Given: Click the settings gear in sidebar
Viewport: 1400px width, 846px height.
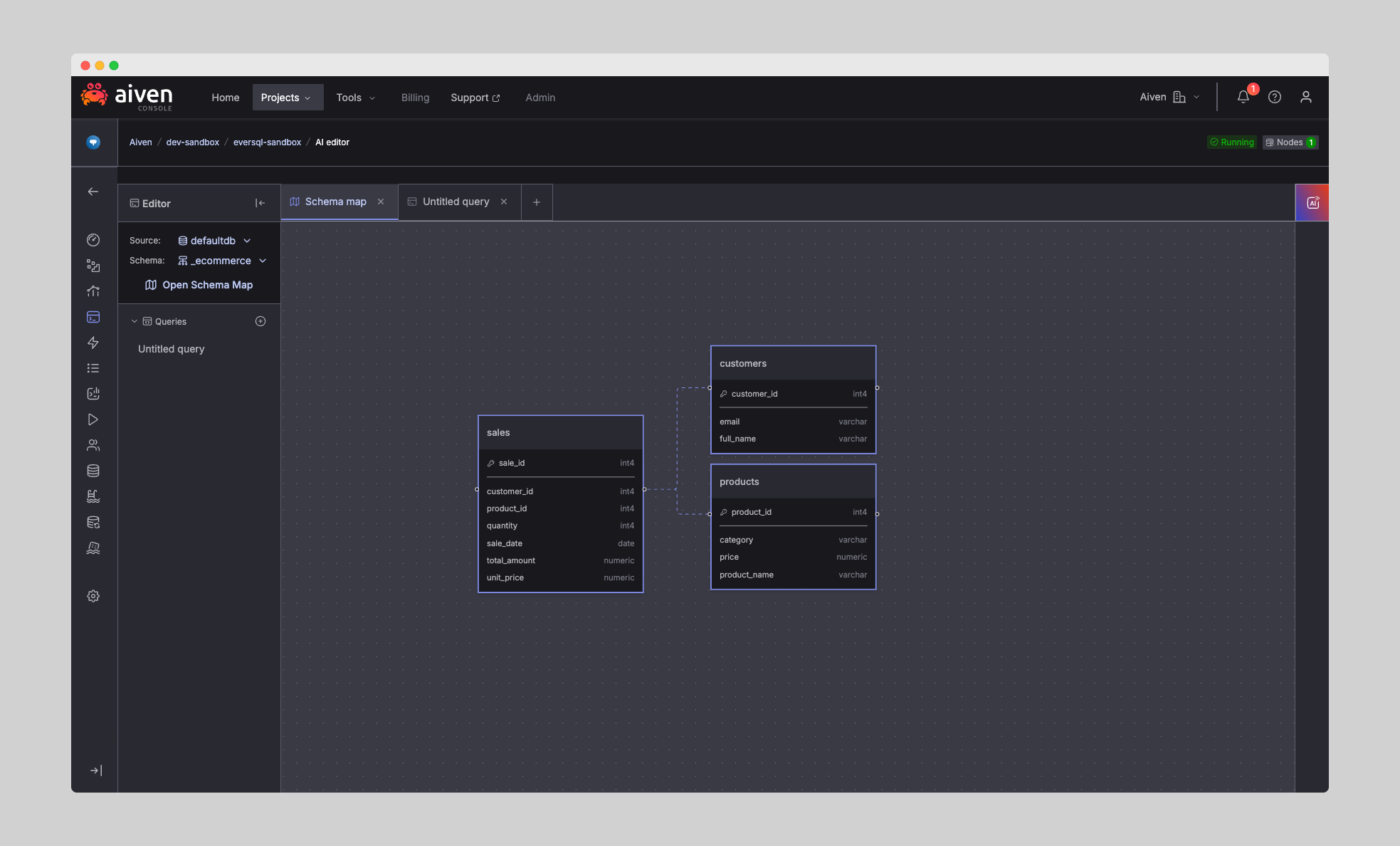Looking at the screenshot, I should [x=93, y=596].
